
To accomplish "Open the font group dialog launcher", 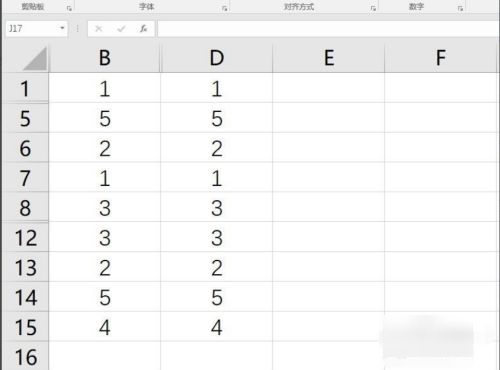I will tap(225, 8).
